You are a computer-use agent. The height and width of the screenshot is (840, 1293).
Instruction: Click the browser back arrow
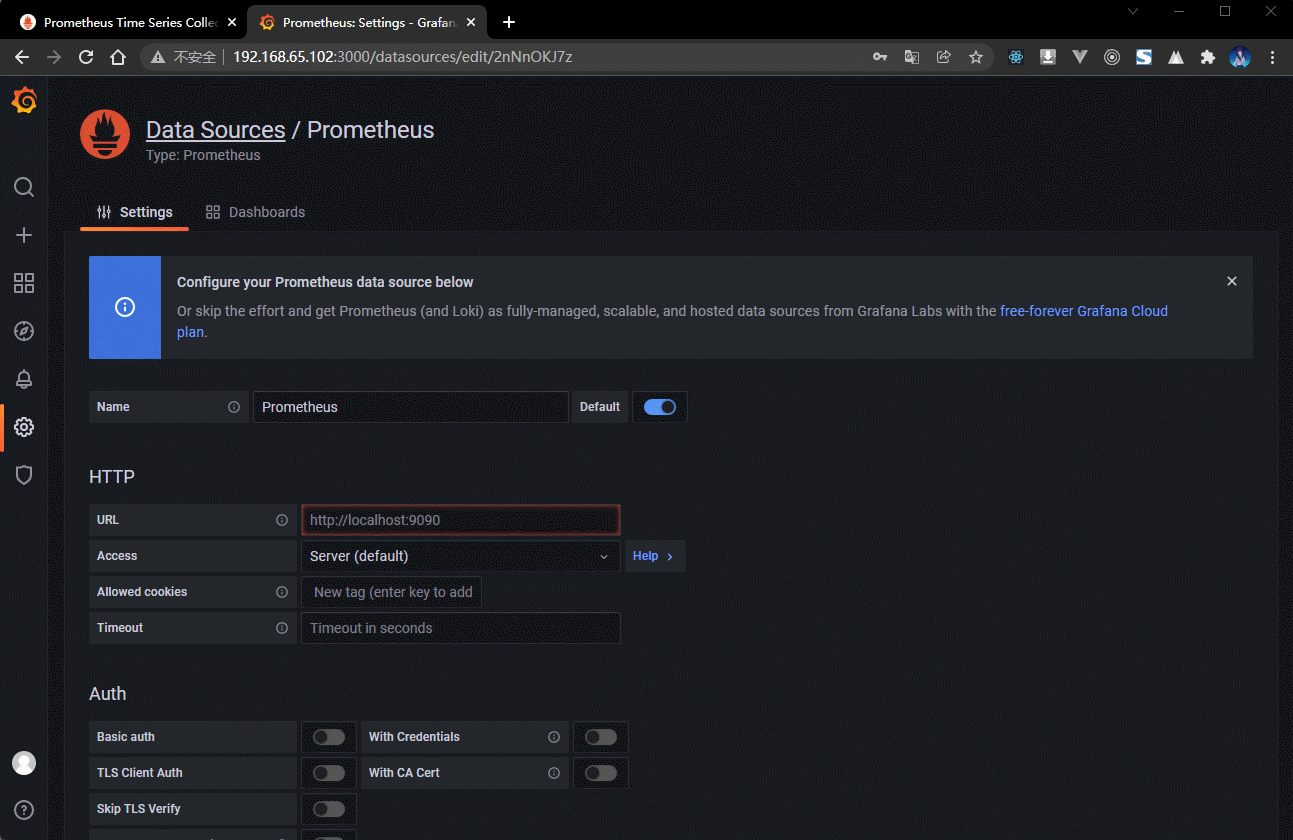(22, 57)
